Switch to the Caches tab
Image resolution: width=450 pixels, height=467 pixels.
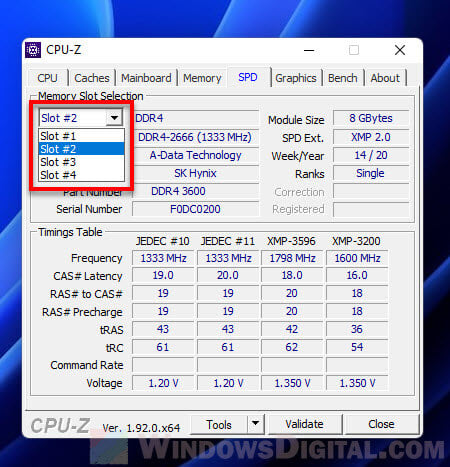click(x=92, y=78)
